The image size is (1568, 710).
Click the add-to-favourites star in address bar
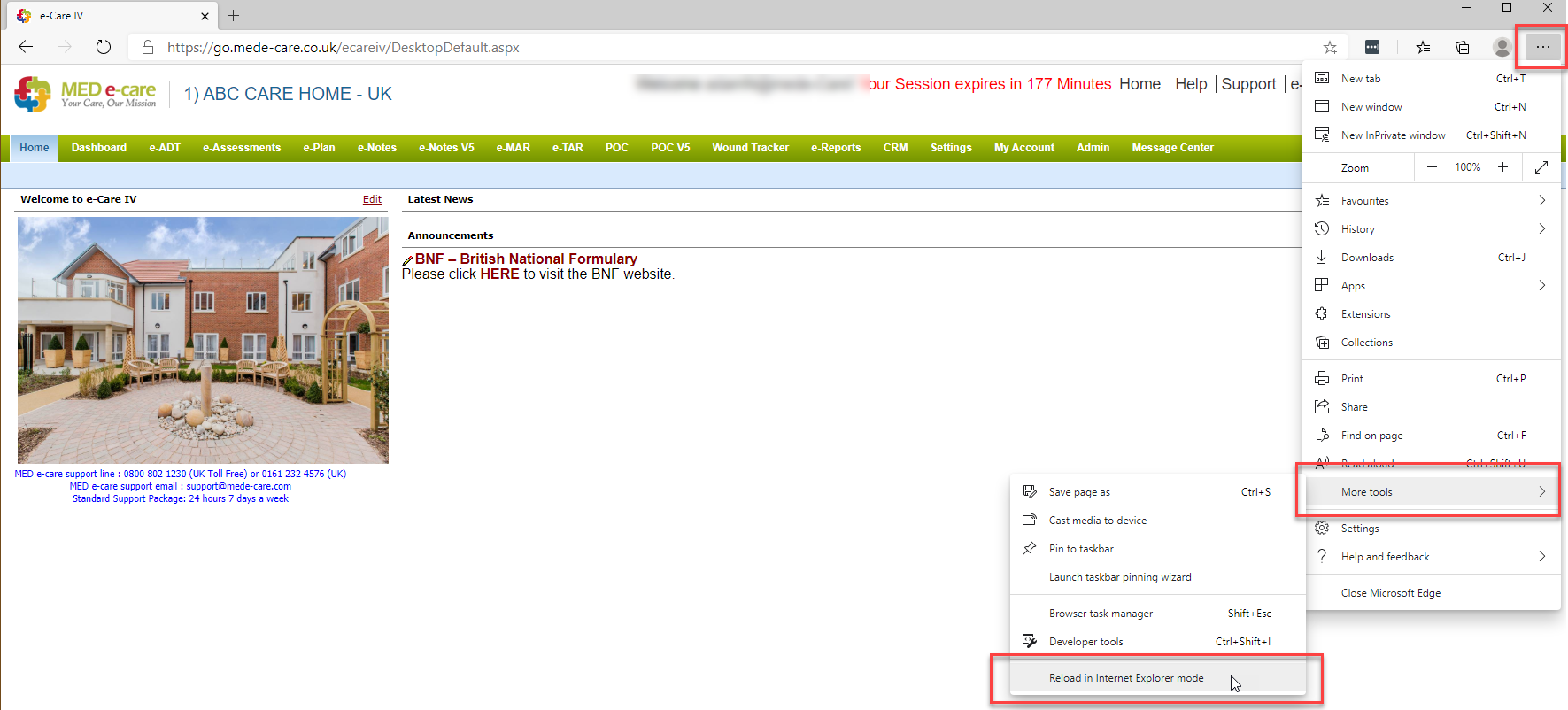[x=1330, y=48]
